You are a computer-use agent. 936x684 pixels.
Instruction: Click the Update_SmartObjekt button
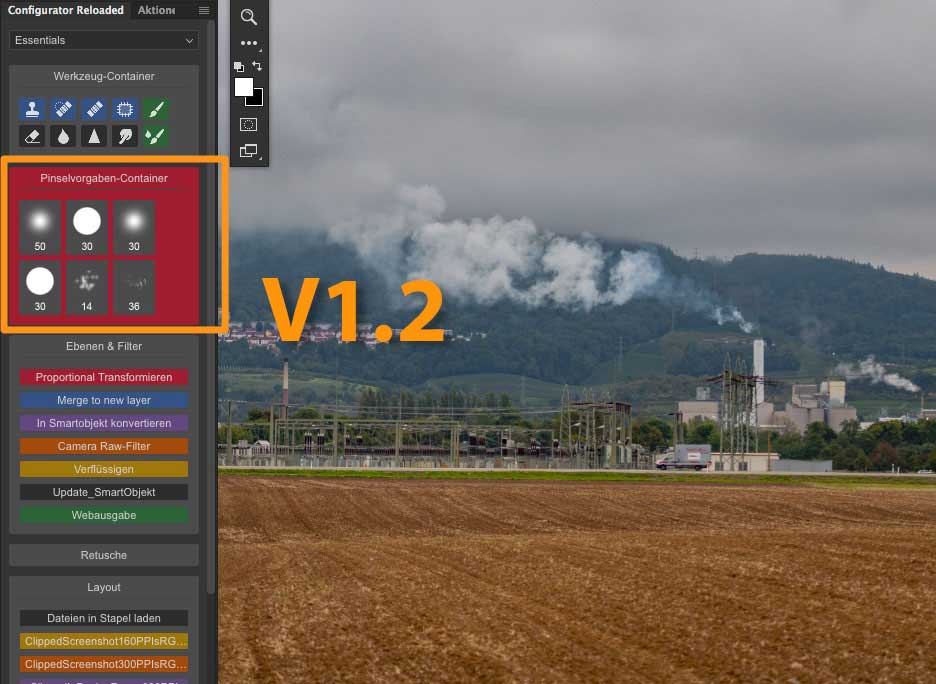[x=104, y=492]
